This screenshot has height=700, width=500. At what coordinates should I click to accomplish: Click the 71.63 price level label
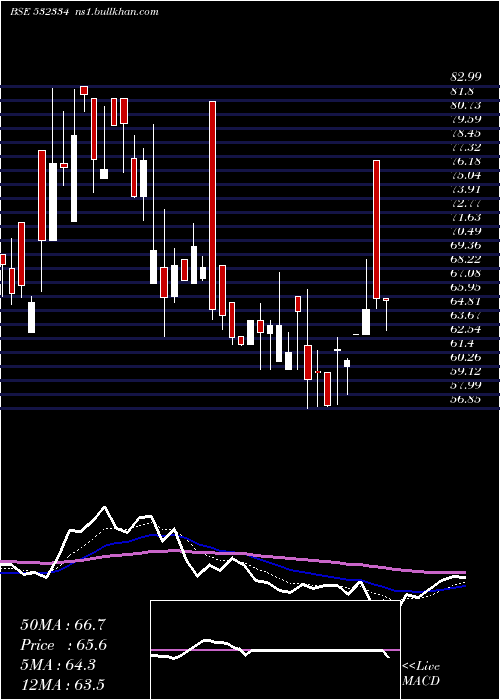(466, 217)
